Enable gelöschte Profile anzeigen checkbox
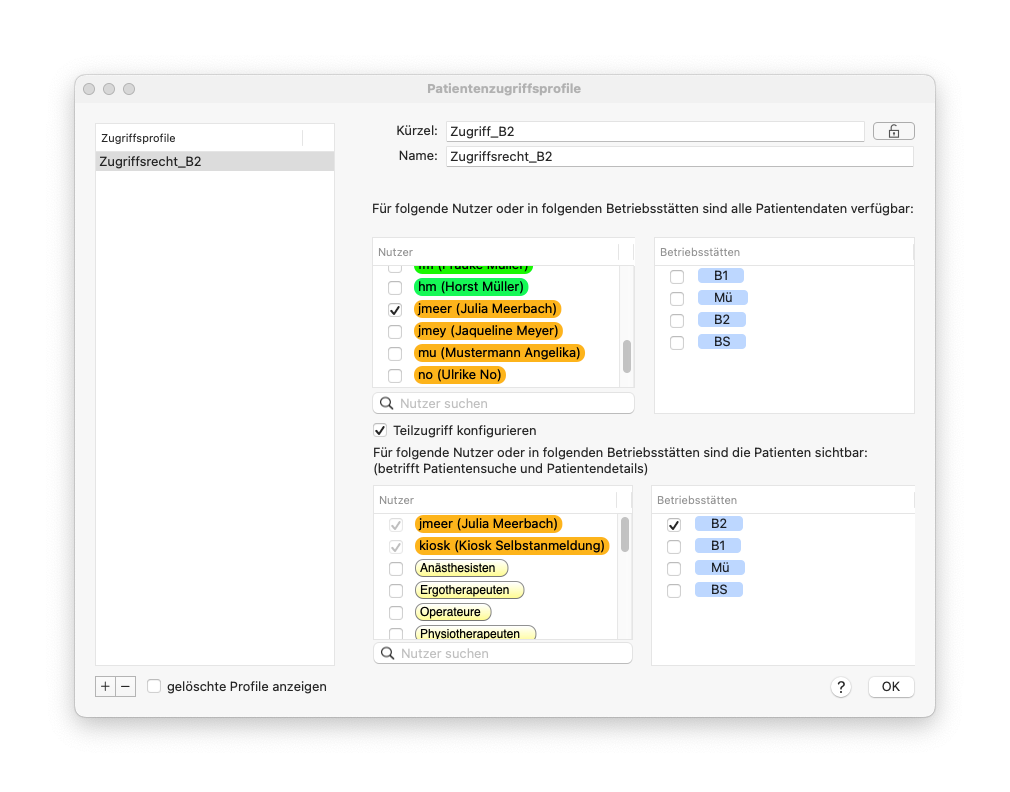 click(154, 686)
